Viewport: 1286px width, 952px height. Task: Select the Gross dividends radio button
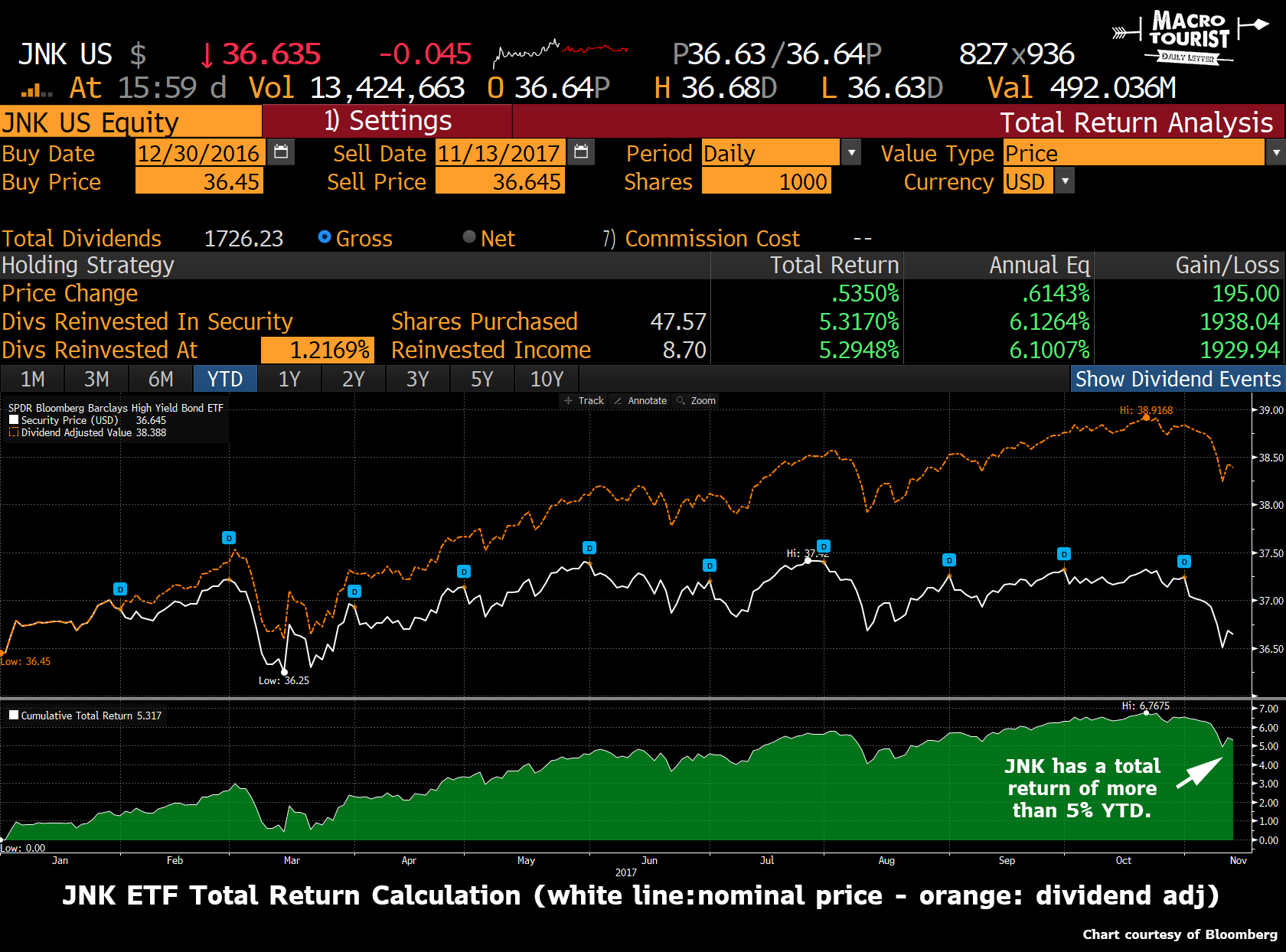point(325,237)
